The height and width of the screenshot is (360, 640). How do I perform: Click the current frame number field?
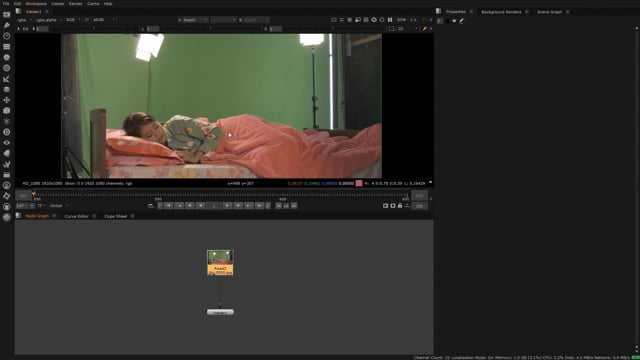coord(214,206)
